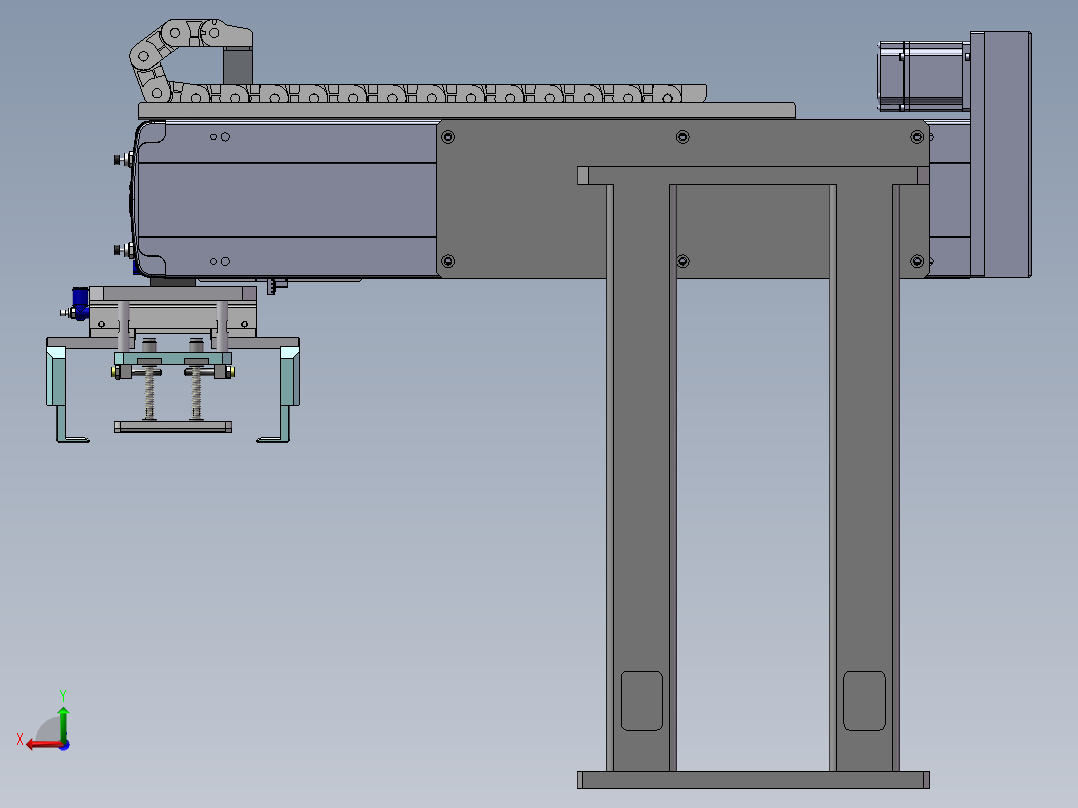Image resolution: width=1078 pixels, height=808 pixels.
Task: Click the 'Y' label on the coordinate triad
Action: [63, 695]
